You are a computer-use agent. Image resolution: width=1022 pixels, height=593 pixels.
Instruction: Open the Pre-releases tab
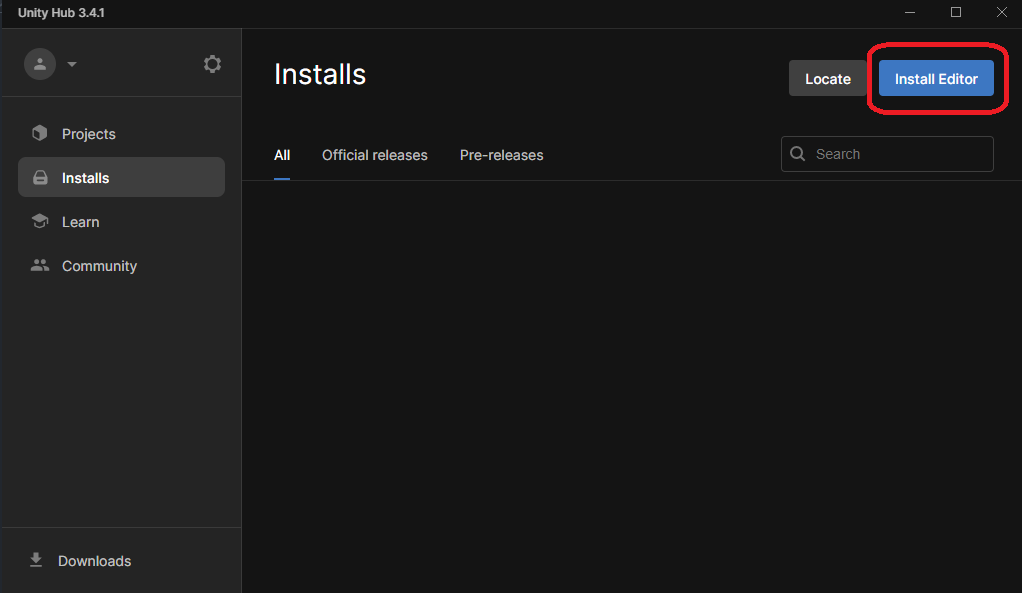click(500, 155)
